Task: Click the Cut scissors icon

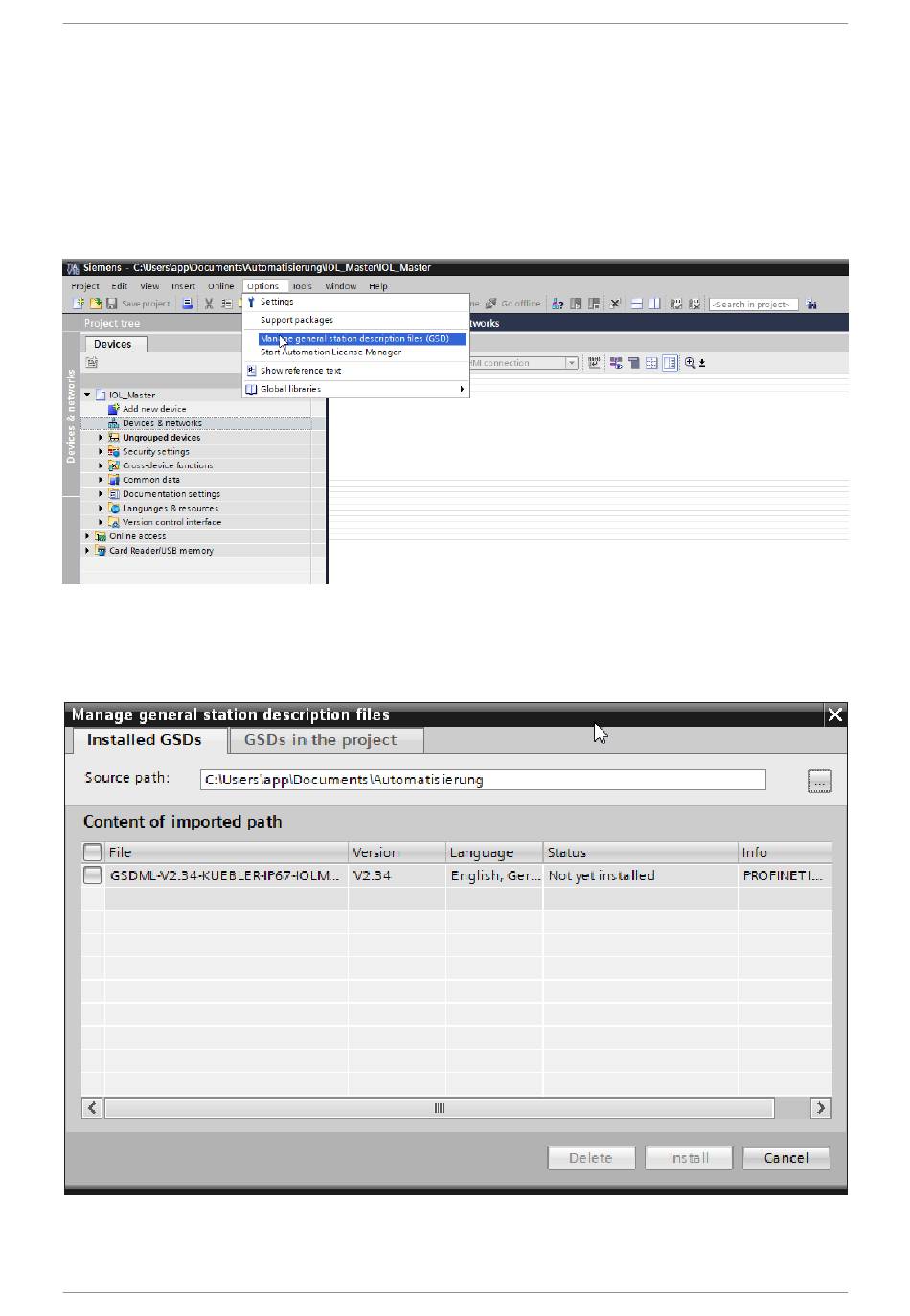Action: [208, 304]
